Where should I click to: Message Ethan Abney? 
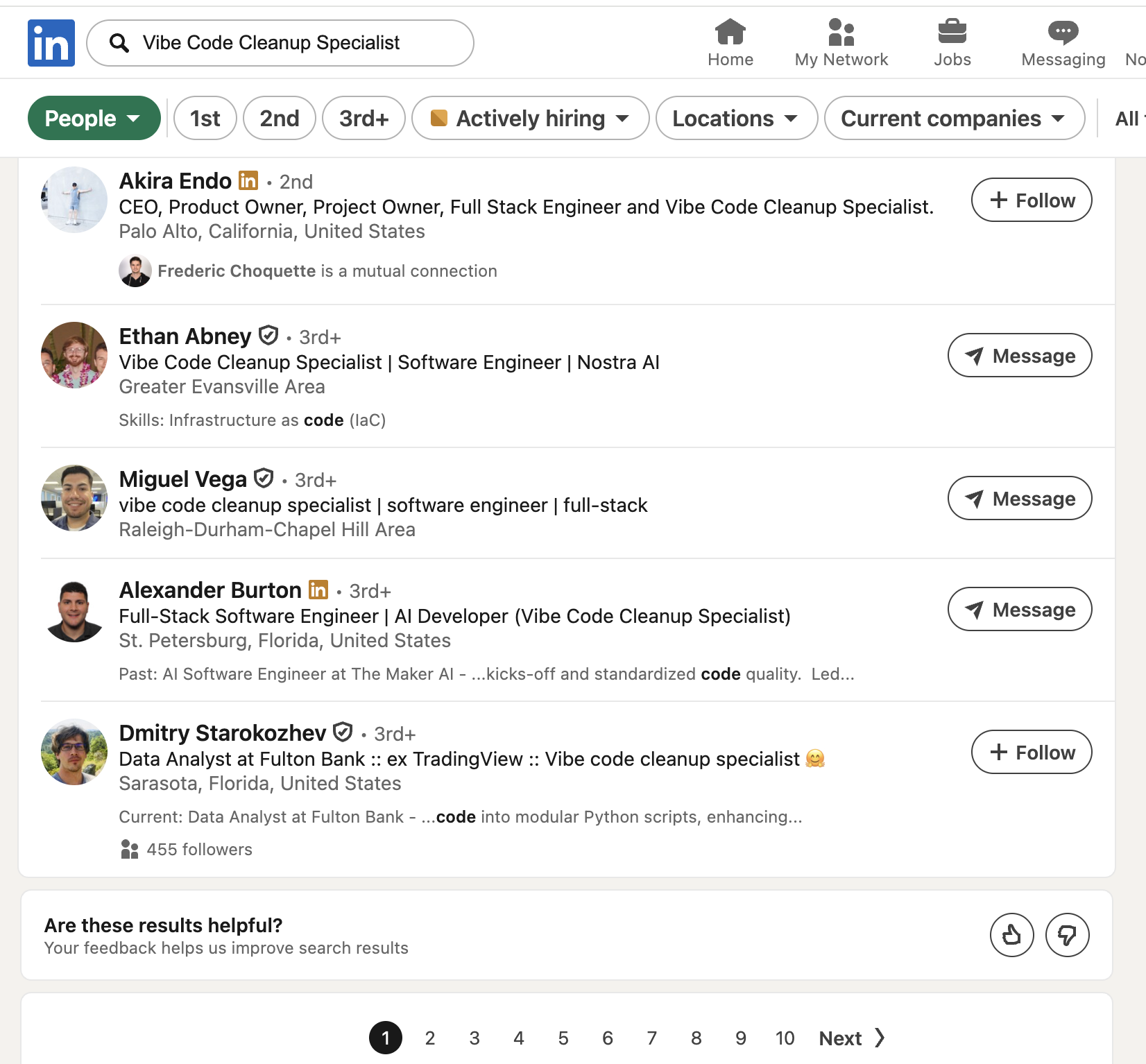coord(1019,356)
